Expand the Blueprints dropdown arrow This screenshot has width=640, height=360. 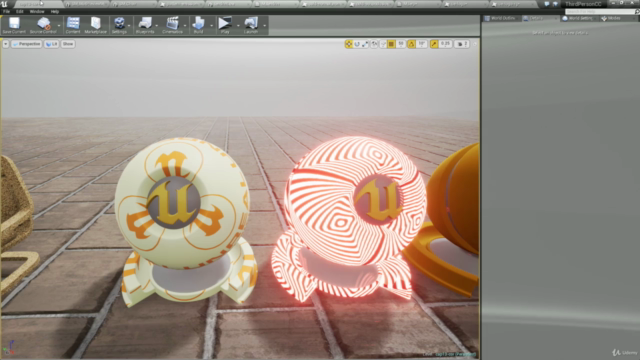[157, 26]
